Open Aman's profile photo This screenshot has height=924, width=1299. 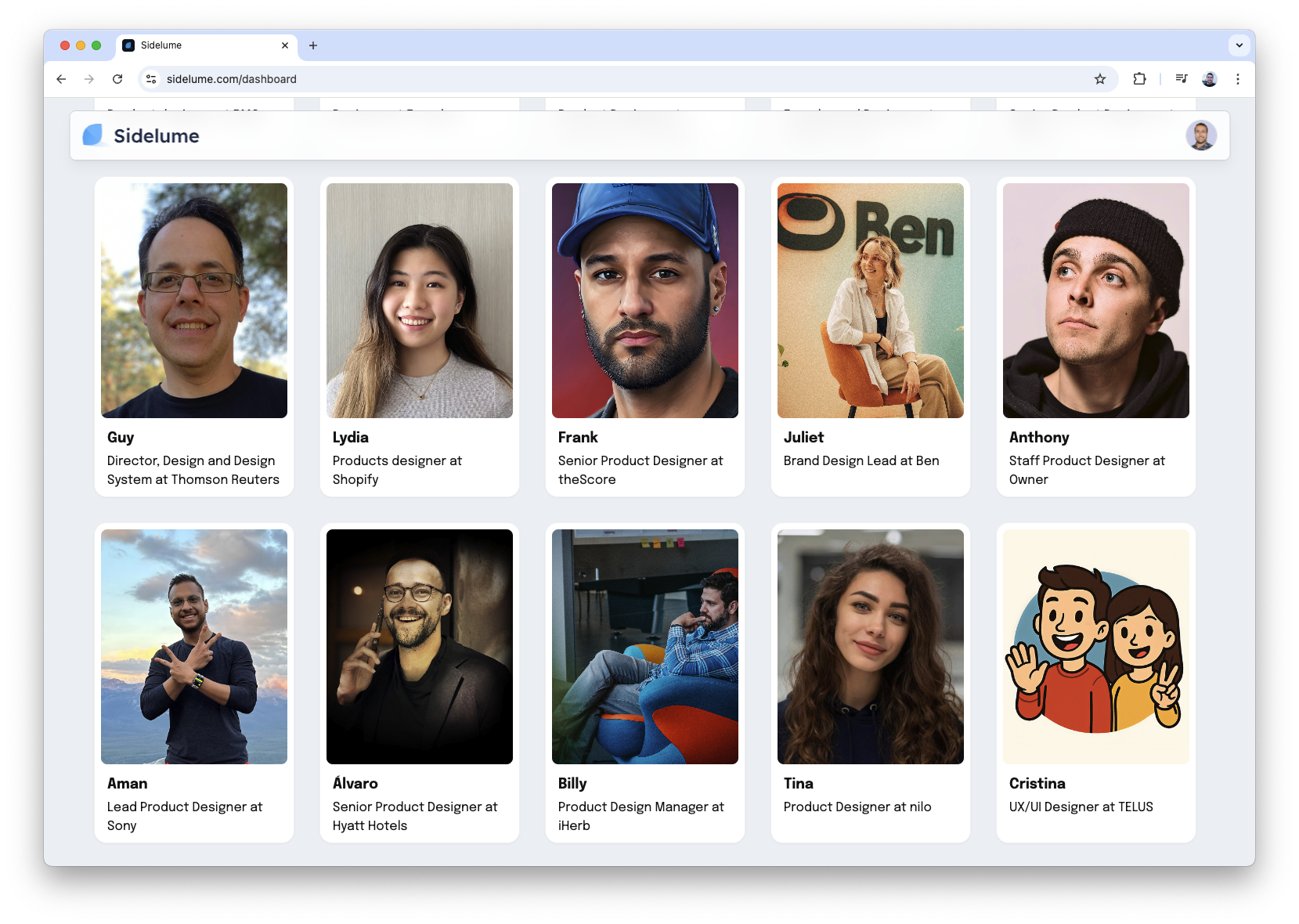194,647
